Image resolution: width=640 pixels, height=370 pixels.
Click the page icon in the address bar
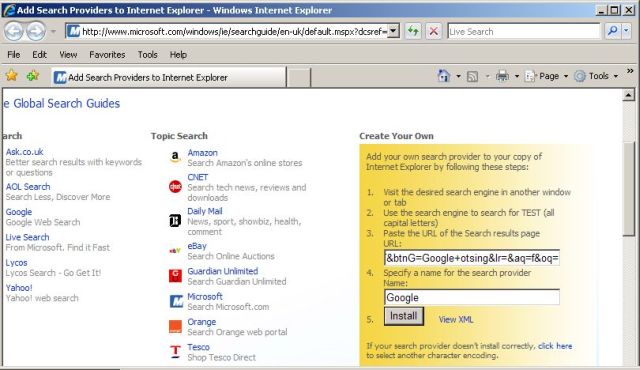click(73, 31)
